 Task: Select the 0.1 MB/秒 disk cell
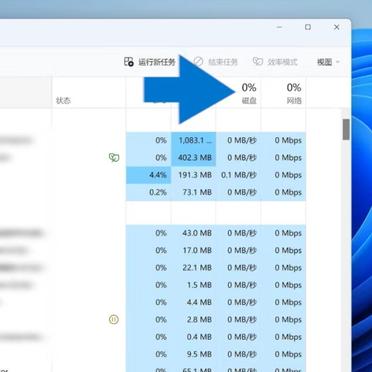tap(238, 175)
